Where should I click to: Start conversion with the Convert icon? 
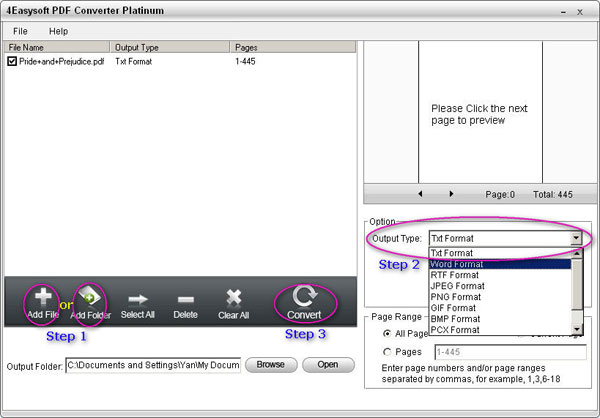[x=305, y=297]
